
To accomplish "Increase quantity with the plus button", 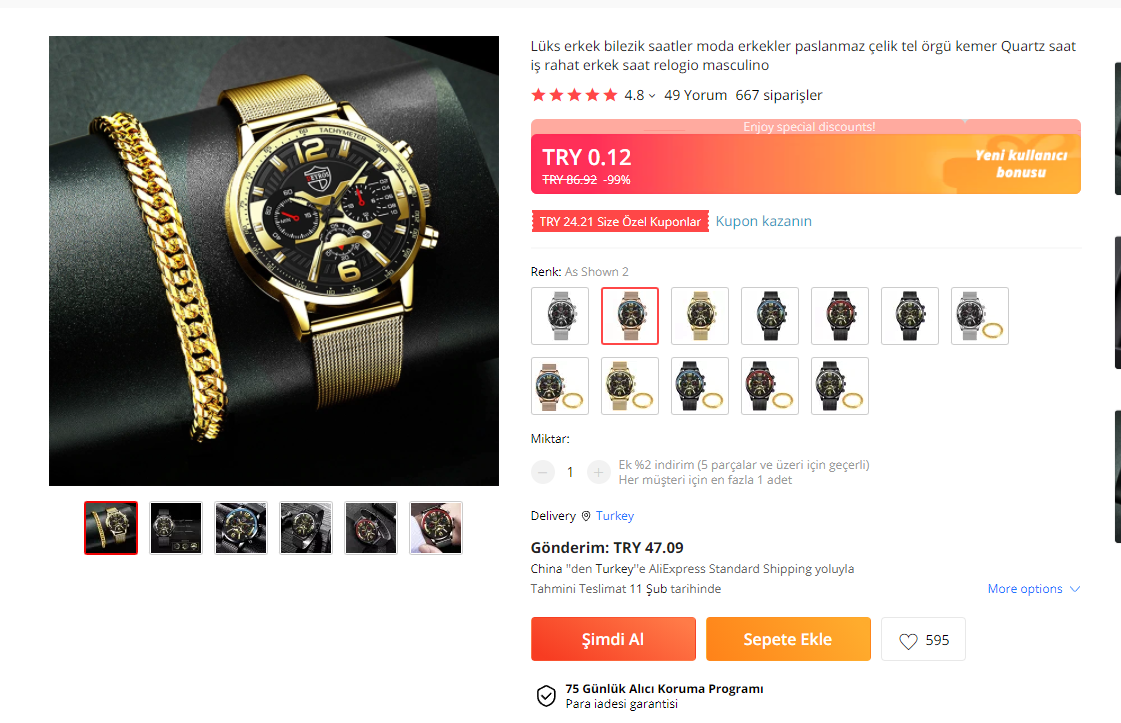I will click(598, 472).
